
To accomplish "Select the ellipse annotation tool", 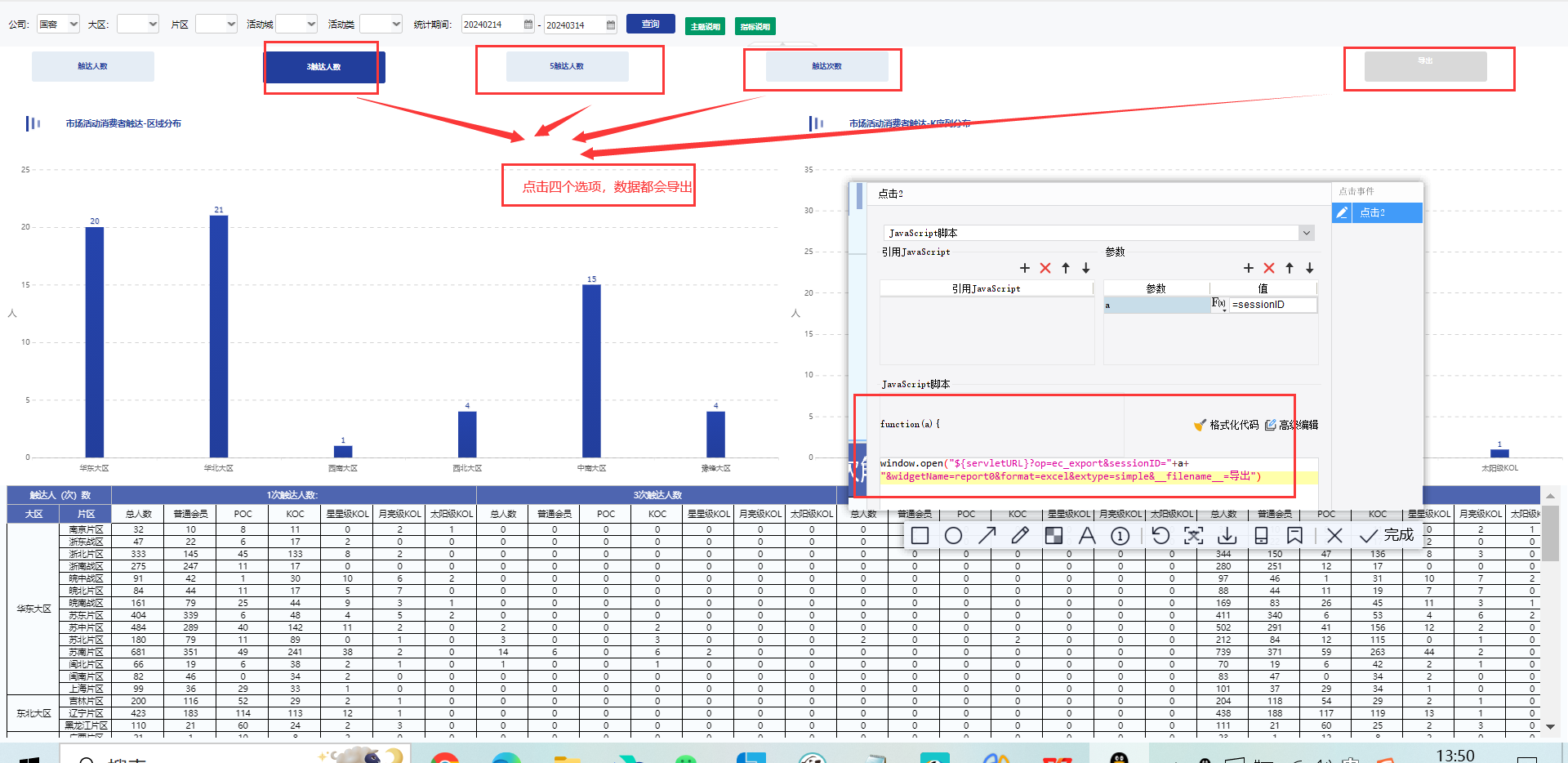I will point(953,536).
